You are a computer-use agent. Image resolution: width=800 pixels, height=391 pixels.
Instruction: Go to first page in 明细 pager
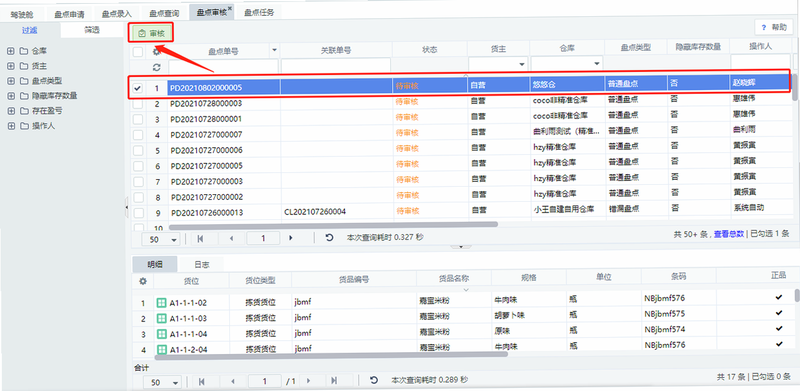point(202,381)
